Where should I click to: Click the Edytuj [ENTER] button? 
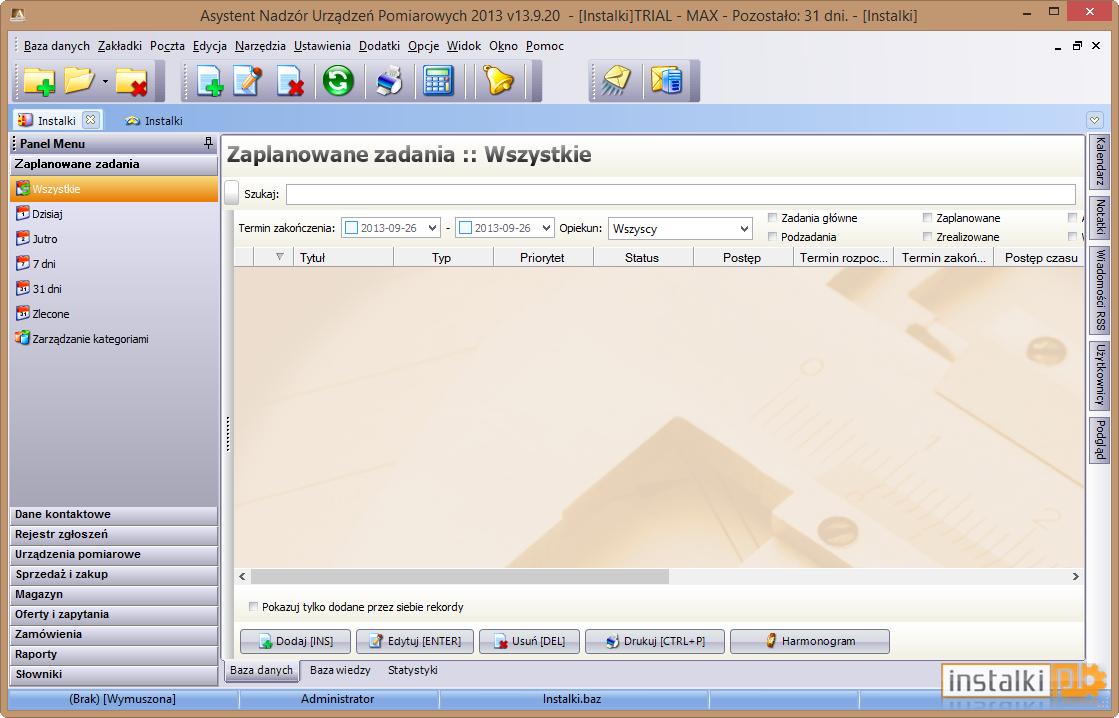tap(415, 641)
